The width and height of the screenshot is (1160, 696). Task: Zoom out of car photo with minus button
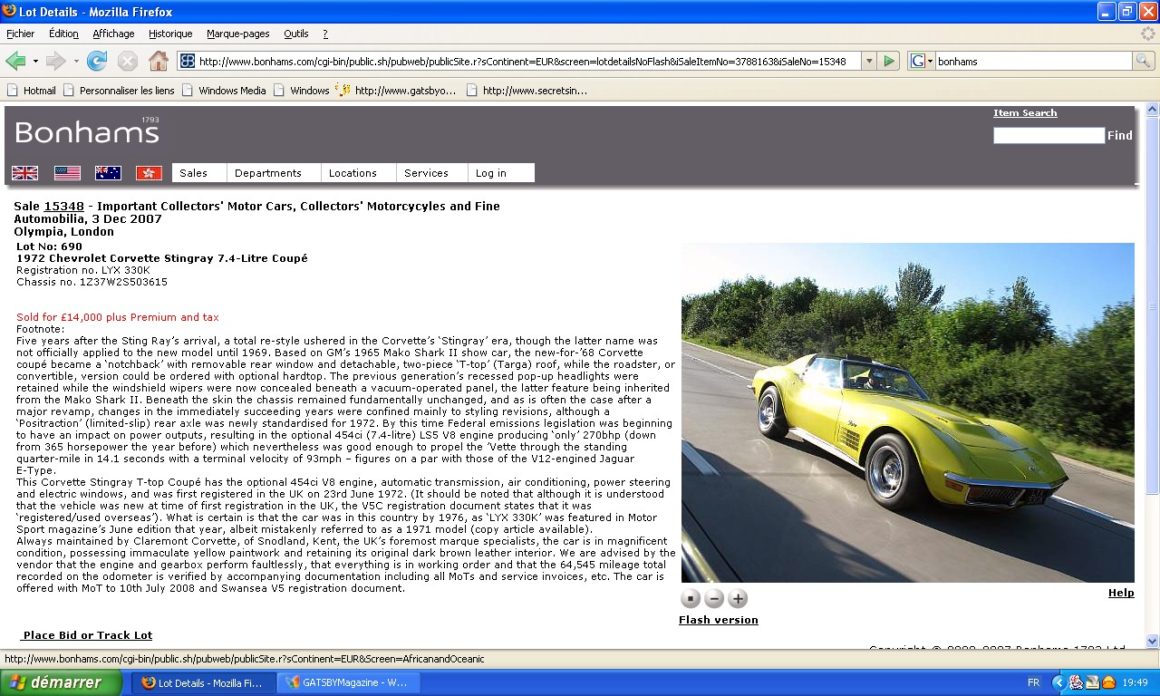point(714,599)
